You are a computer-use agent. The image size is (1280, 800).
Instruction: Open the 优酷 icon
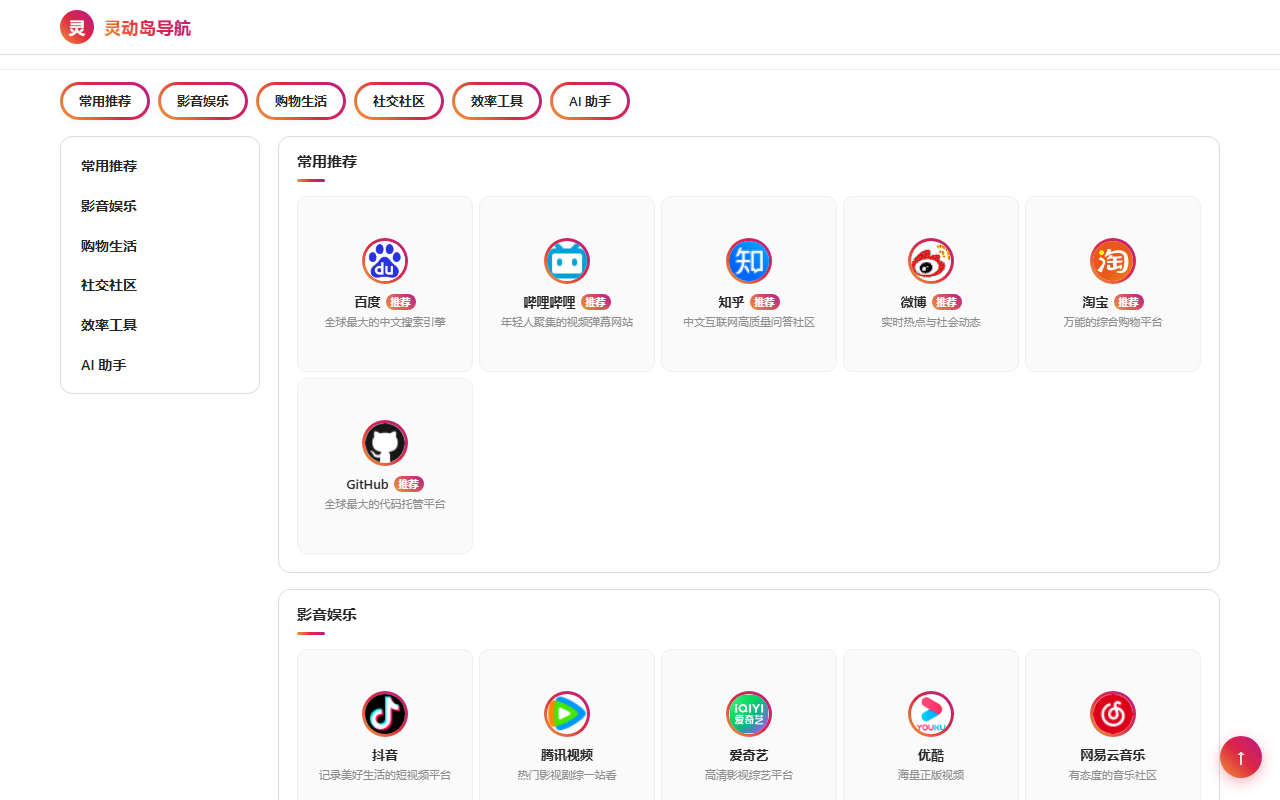tap(931, 714)
